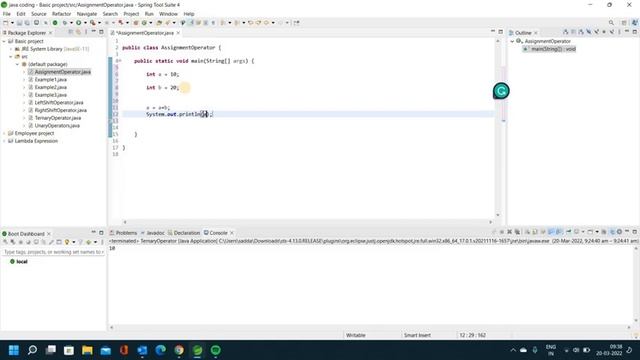Open dropdown next to New toolbar button
Image resolution: width=640 pixels, height=360 pixels.
point(12,23)
